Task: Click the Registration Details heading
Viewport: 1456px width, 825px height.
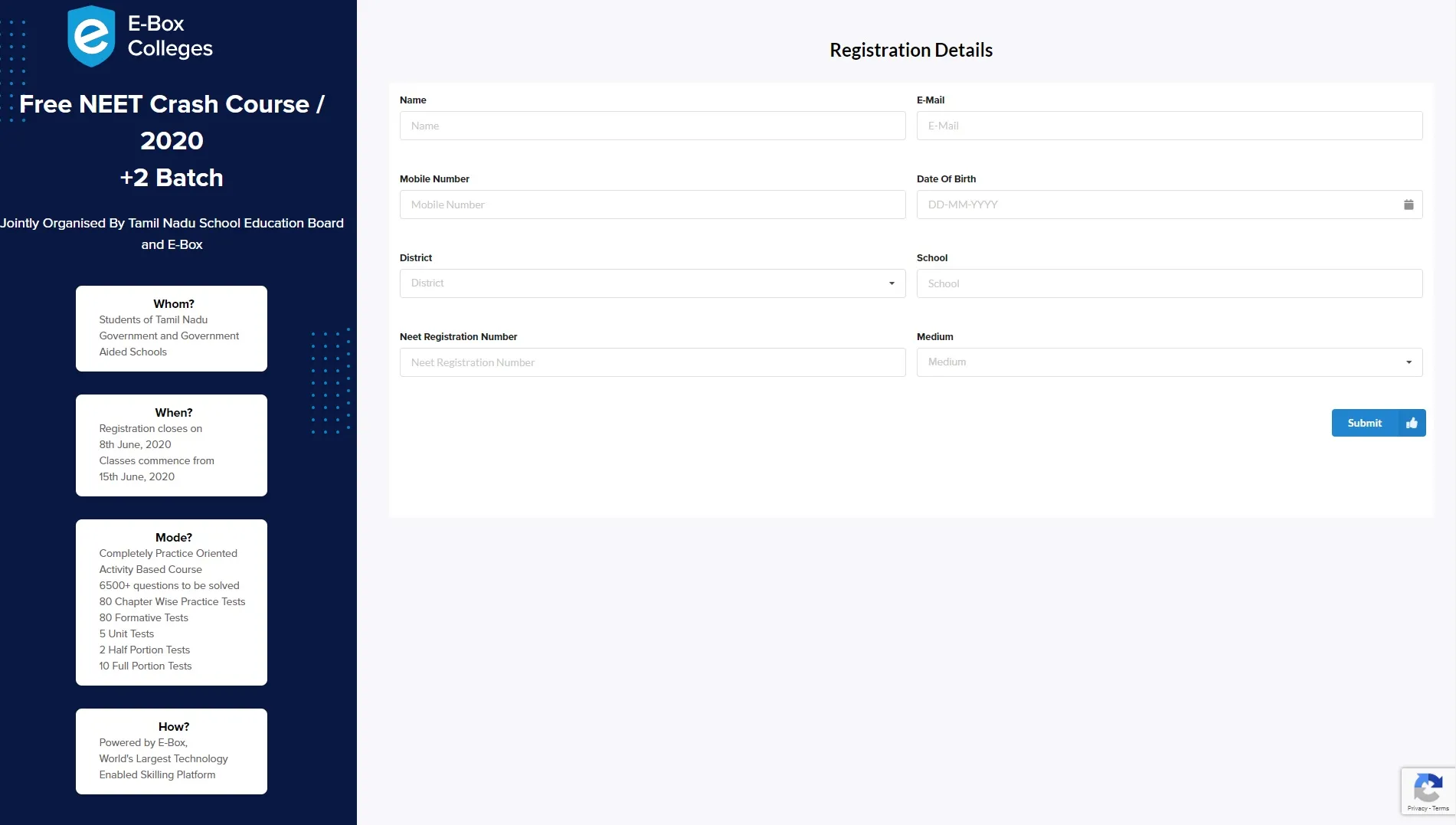Action: [x=911, y=50]
